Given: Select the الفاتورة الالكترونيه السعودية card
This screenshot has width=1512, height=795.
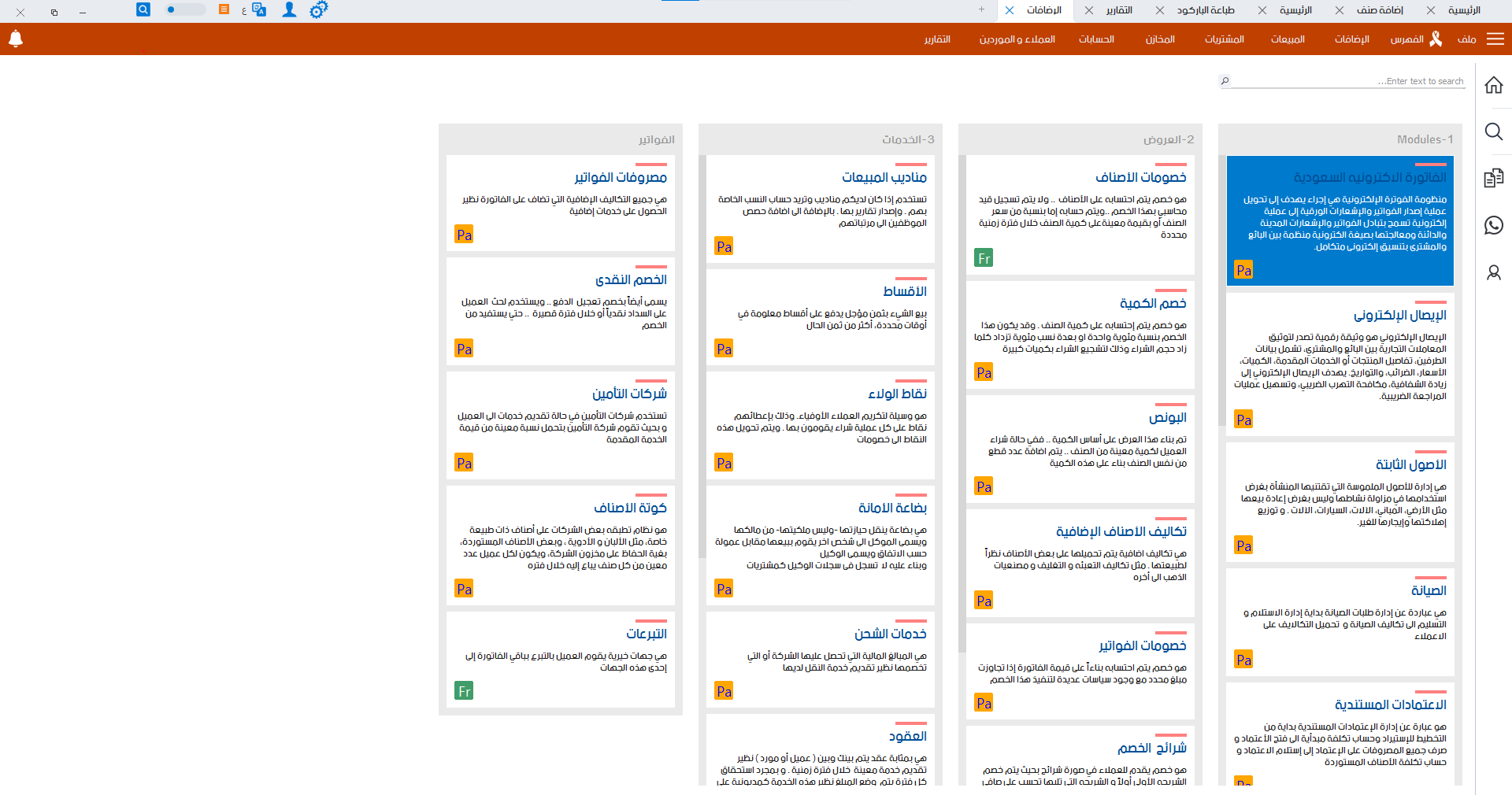Looking at the screenshot, I should pyautogui.click(x=1339, y=220).
